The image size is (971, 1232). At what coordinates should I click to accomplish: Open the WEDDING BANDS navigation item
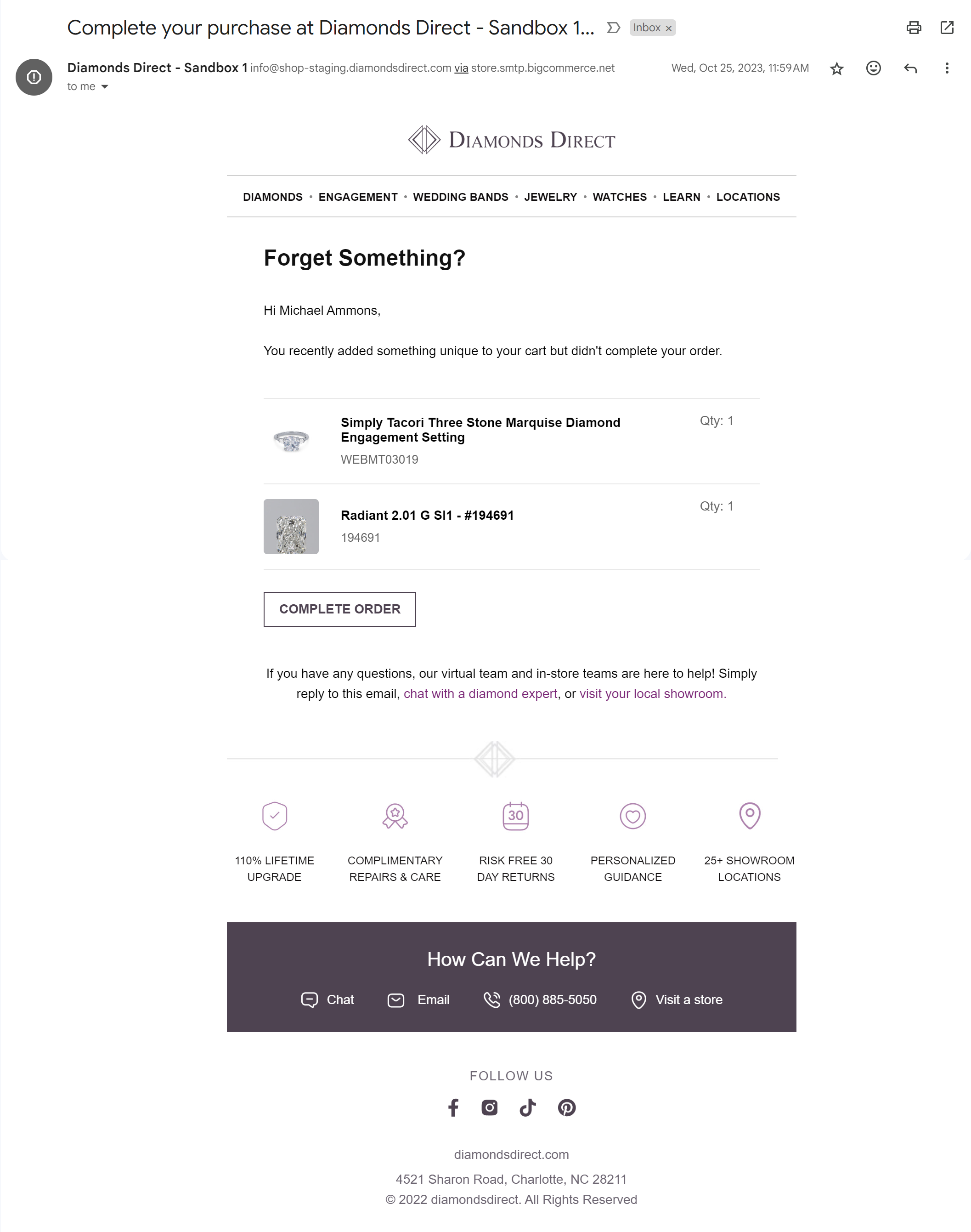point(461,197)
